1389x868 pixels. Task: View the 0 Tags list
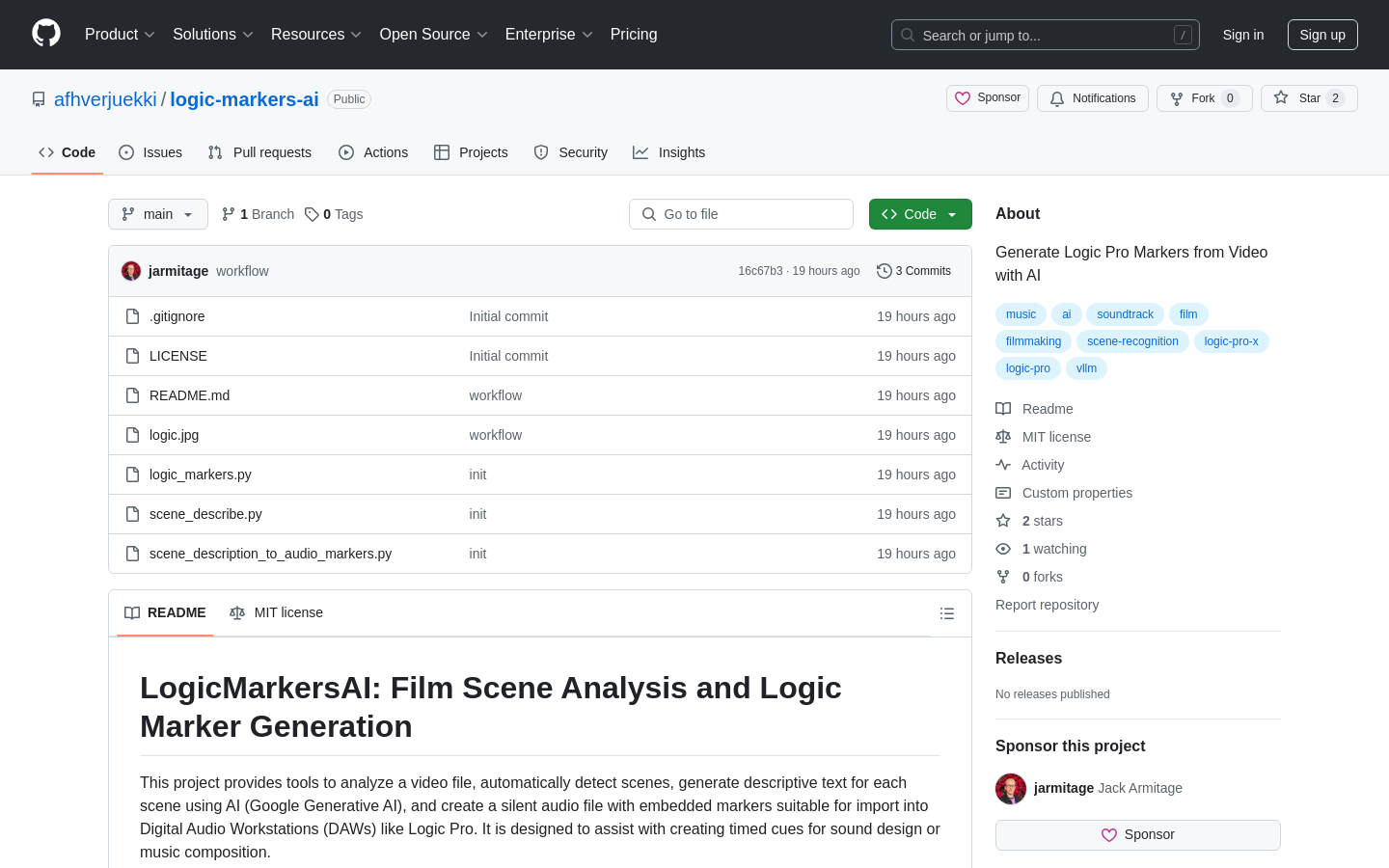click(x=334, y=214)
